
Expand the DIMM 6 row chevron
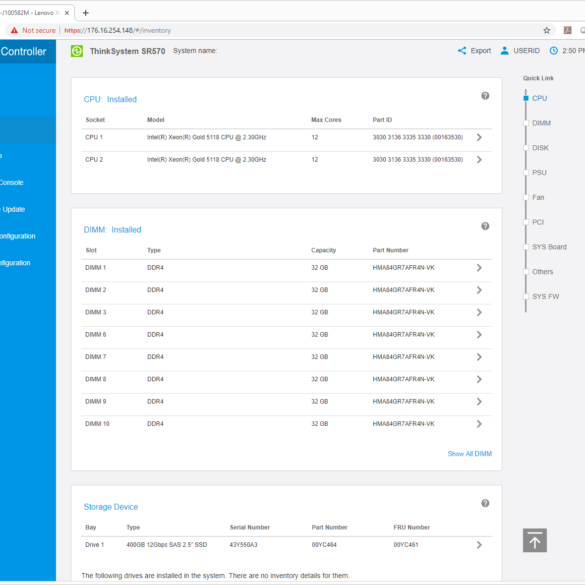point(479,335)
